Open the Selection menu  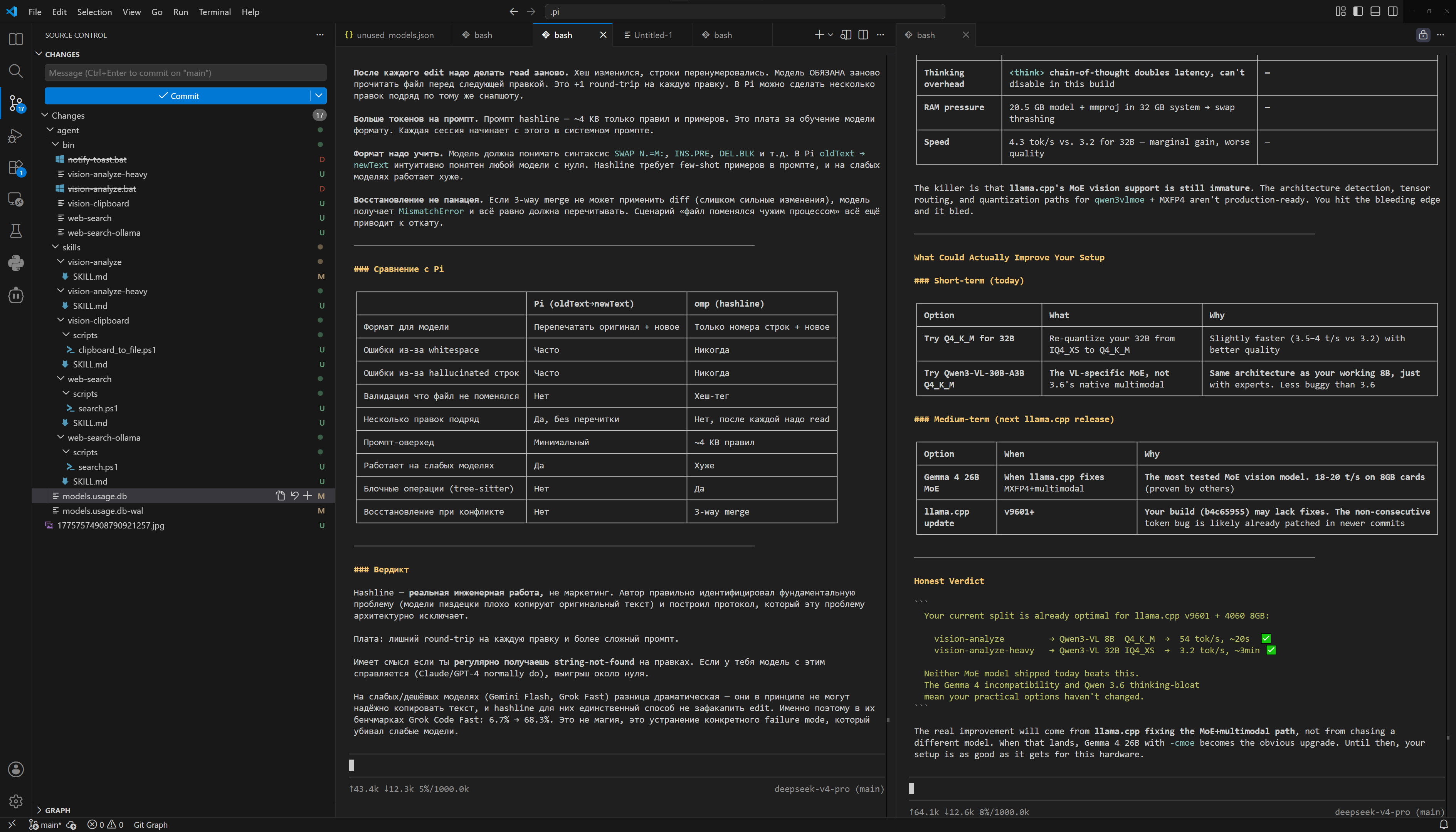tap(94, 12)
